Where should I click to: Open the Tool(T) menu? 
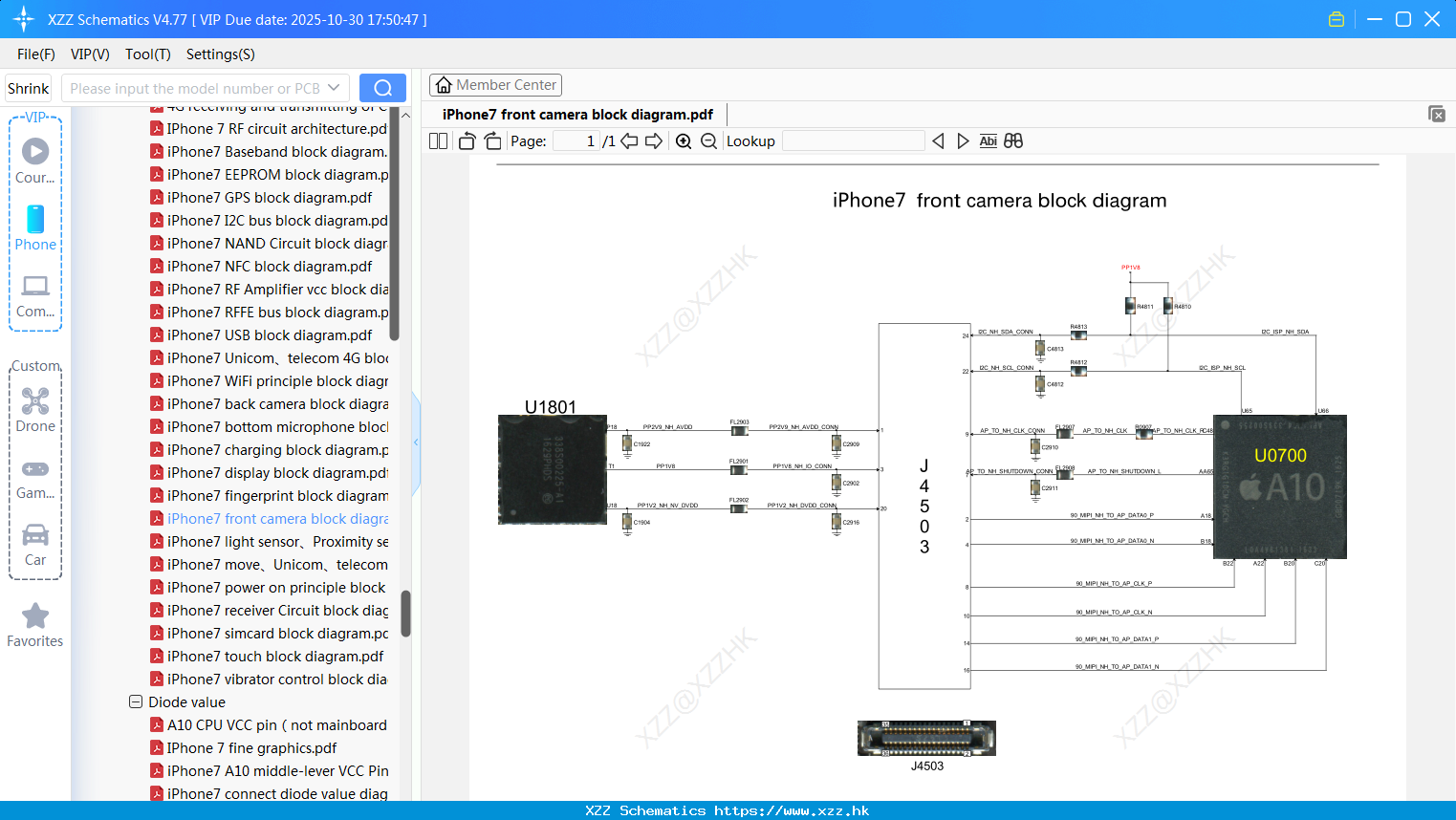click(x=148, y=54)
